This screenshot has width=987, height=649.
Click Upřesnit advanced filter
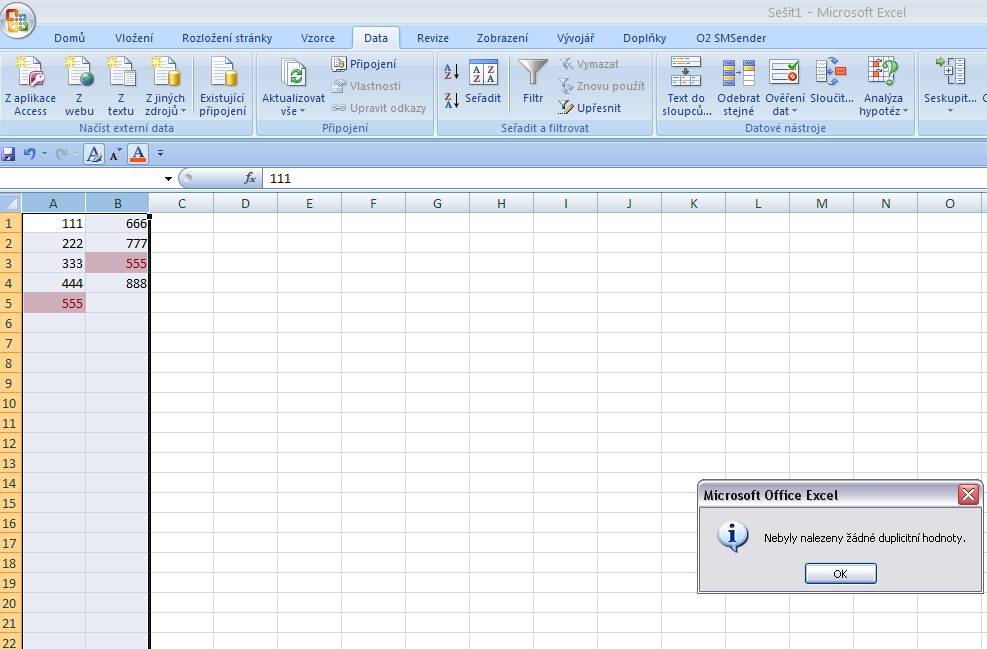[590, 108]
